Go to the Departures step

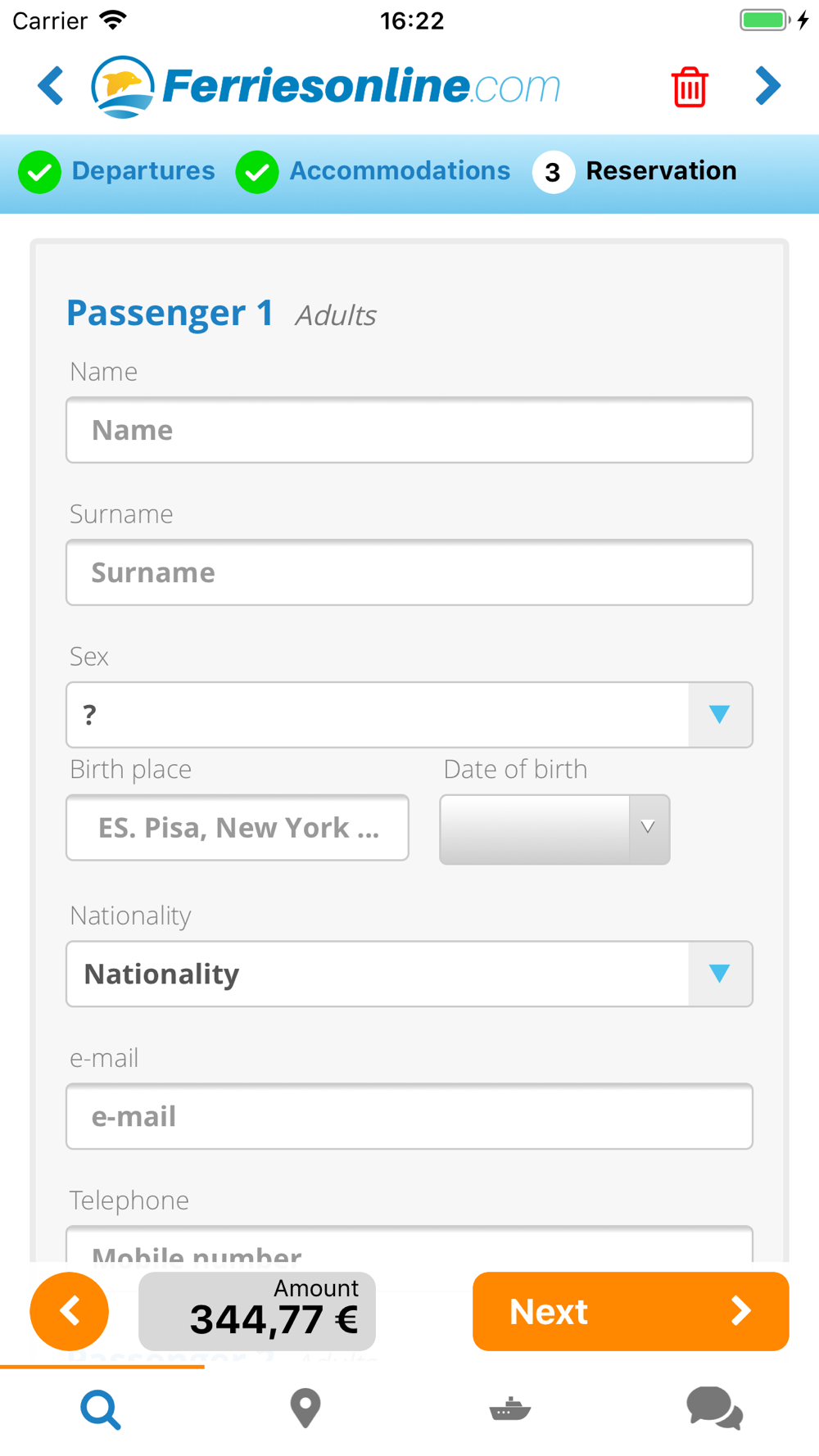click(x=117, y=171)
